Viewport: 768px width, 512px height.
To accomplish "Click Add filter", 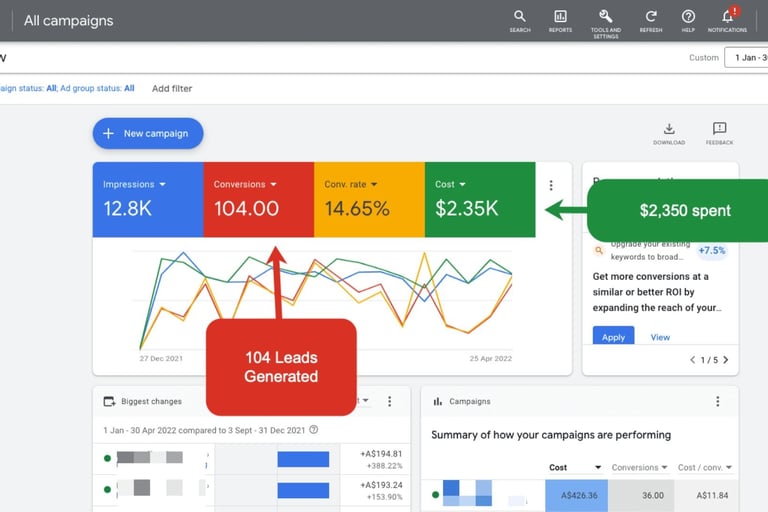I will pos(172,89).
